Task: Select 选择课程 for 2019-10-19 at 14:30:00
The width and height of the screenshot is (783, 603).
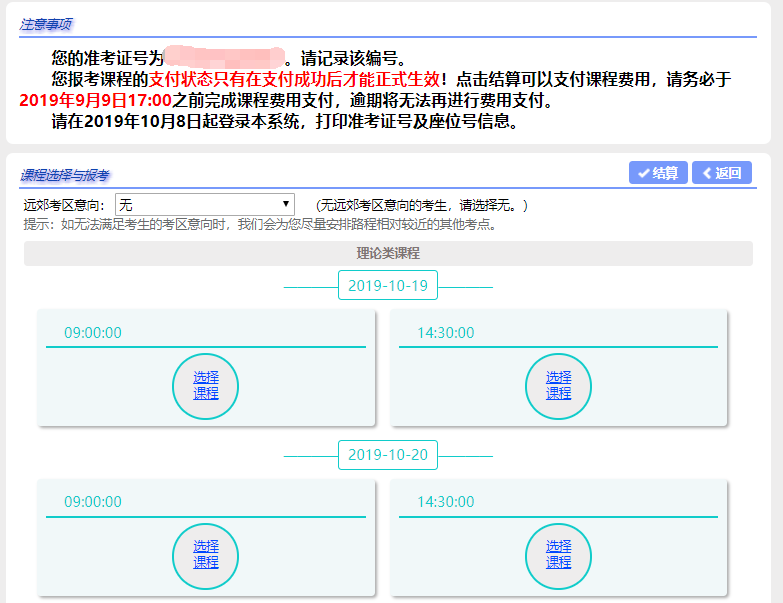Action: (x=558, y=385)
